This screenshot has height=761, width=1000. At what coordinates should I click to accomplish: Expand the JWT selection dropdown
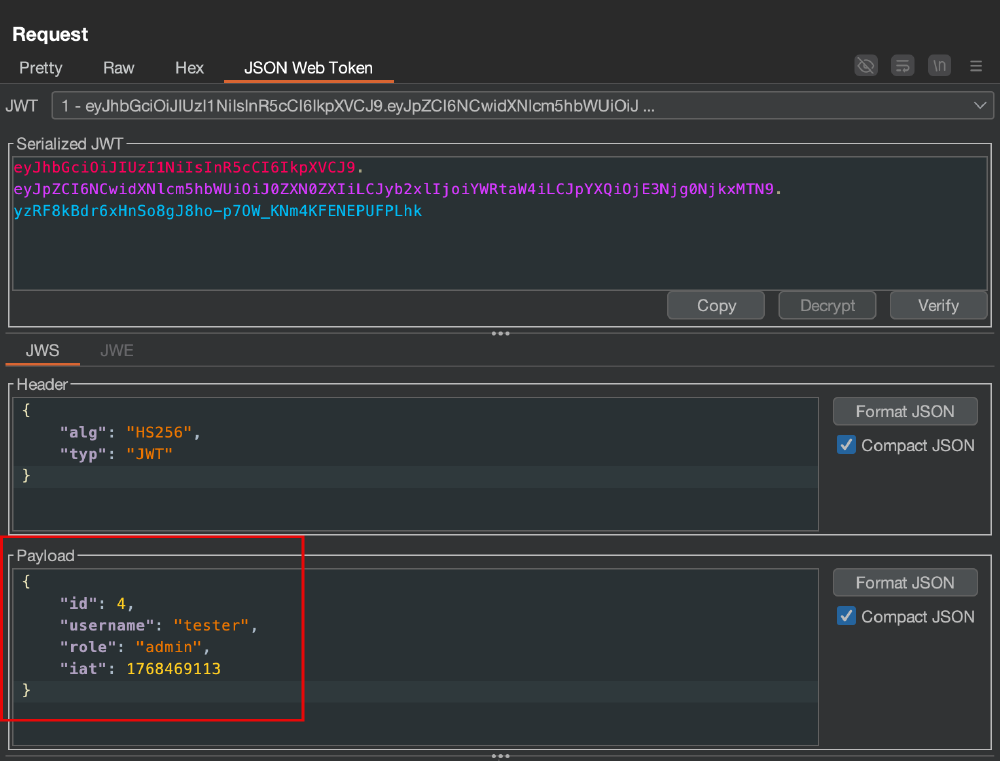pyautogui.click(x=522, y=106)
